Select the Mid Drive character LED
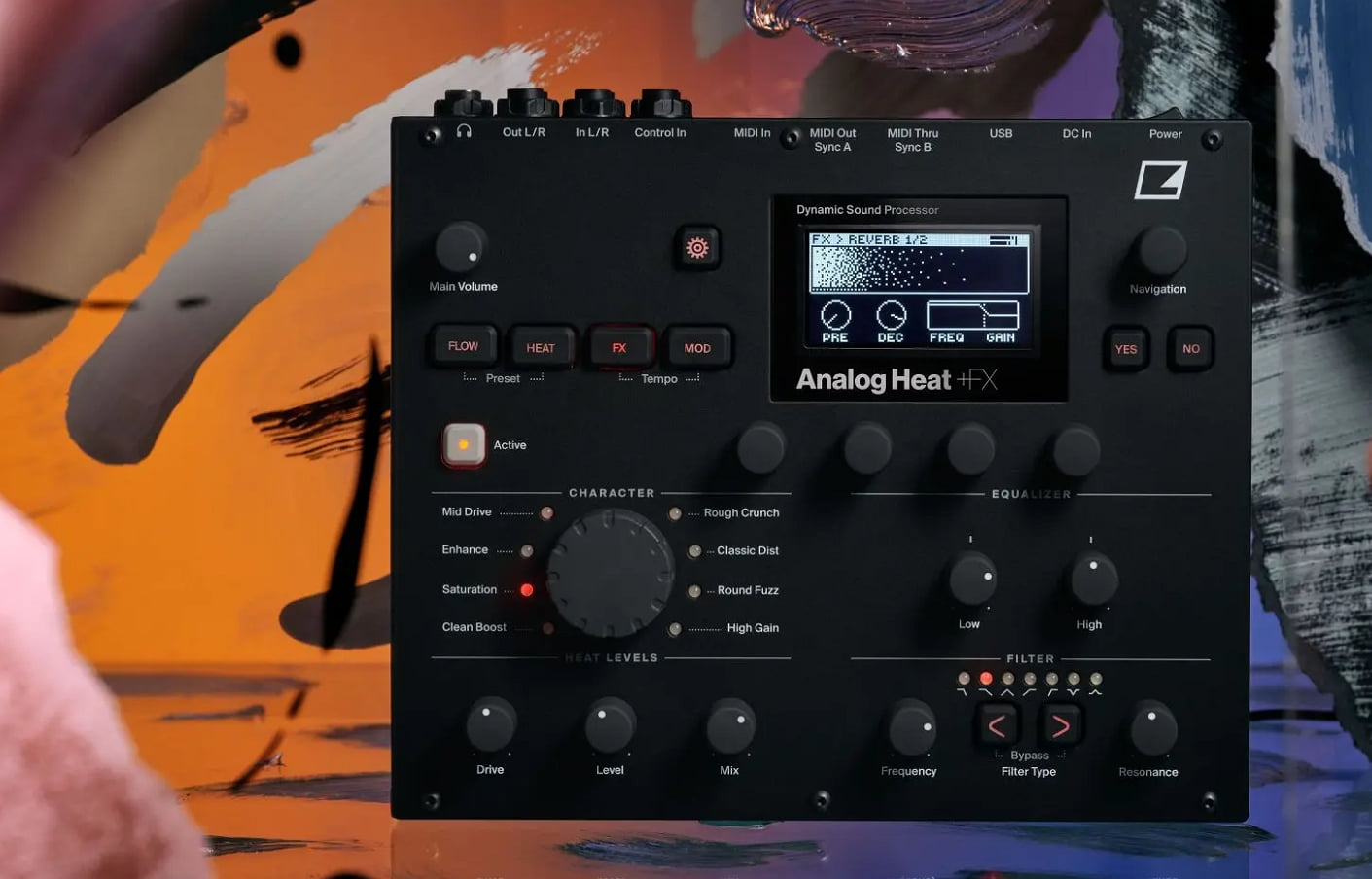Image resolution: width=1372 pixels, height=879 pixels. 547,512
